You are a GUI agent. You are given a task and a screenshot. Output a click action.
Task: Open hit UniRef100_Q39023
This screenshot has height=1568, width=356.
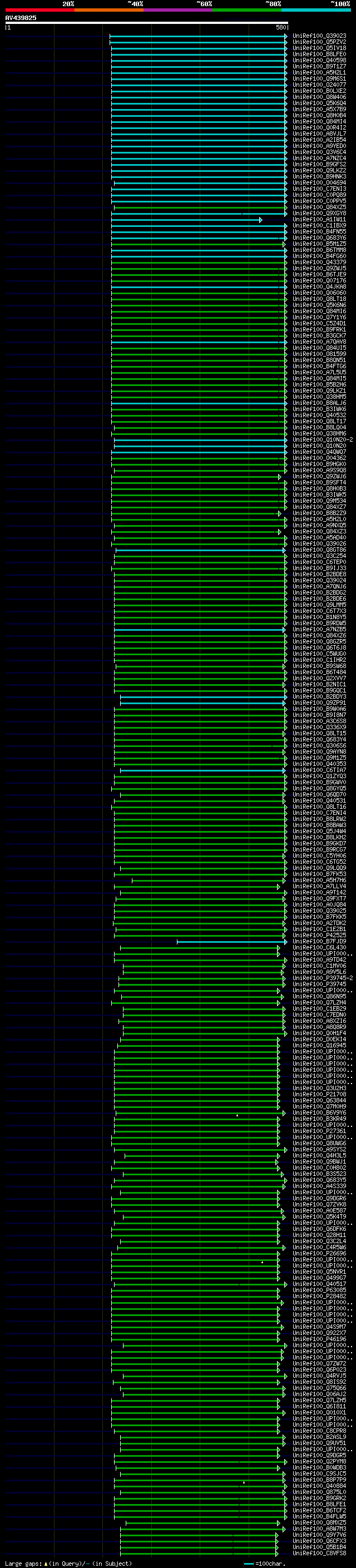pos(319,36)
